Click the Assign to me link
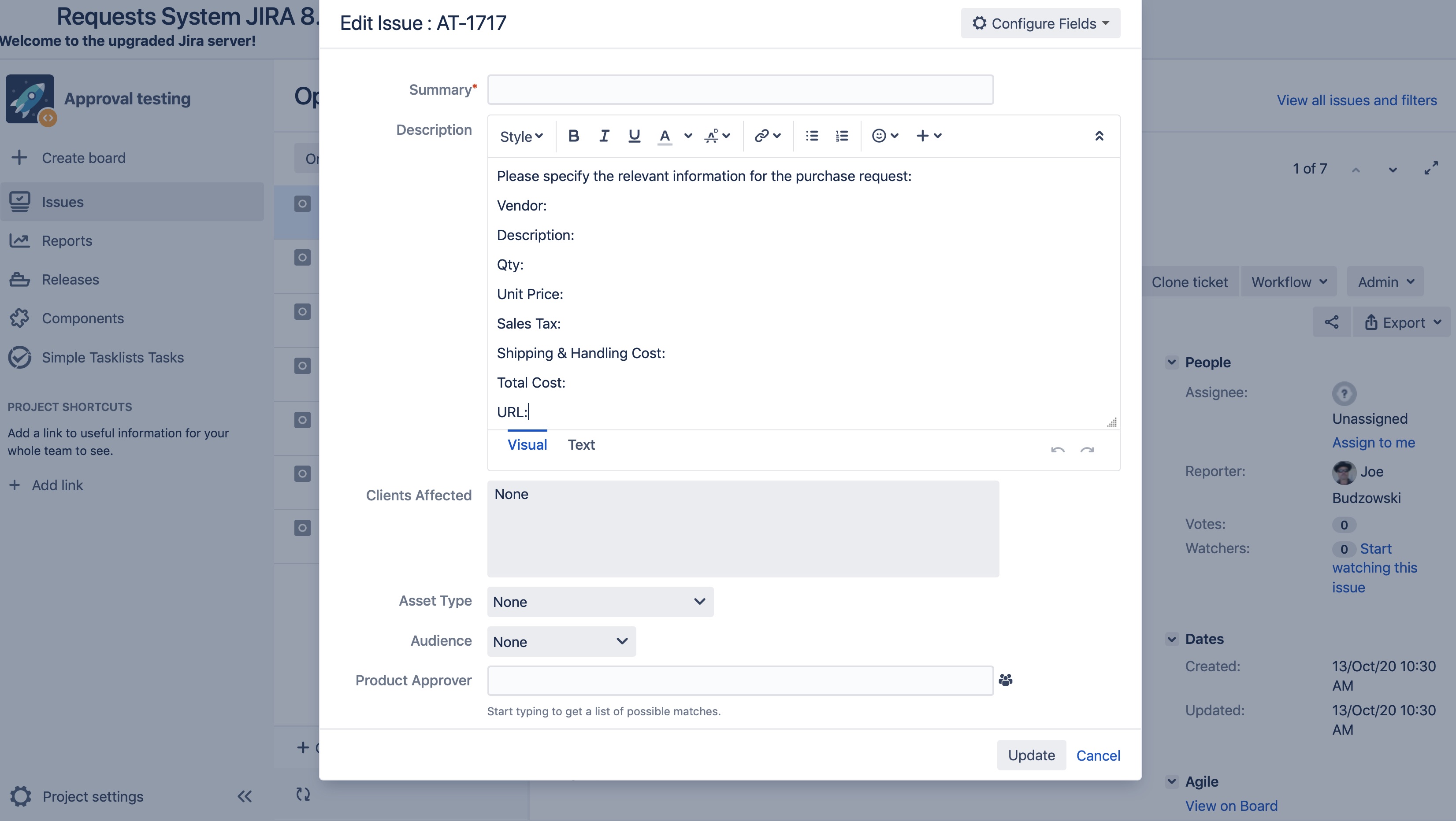The image size is (1456, 821). point(1374,442)
